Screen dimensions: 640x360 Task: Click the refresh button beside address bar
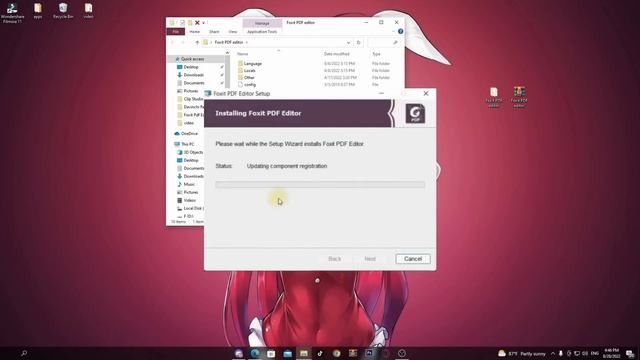[358, 42]
